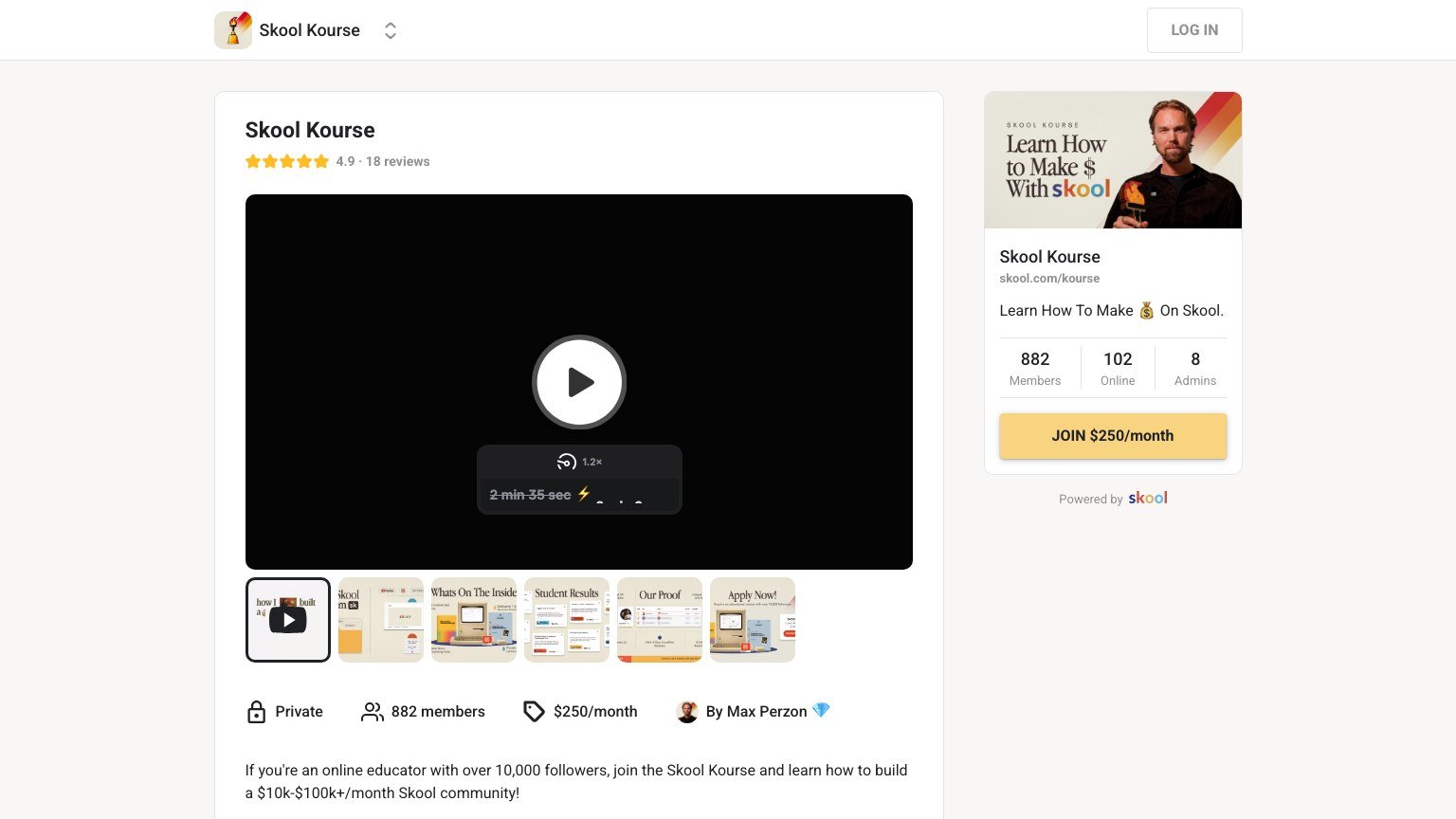
Task: Open the community switcher chevron arrows
Action: coord(390,30)
